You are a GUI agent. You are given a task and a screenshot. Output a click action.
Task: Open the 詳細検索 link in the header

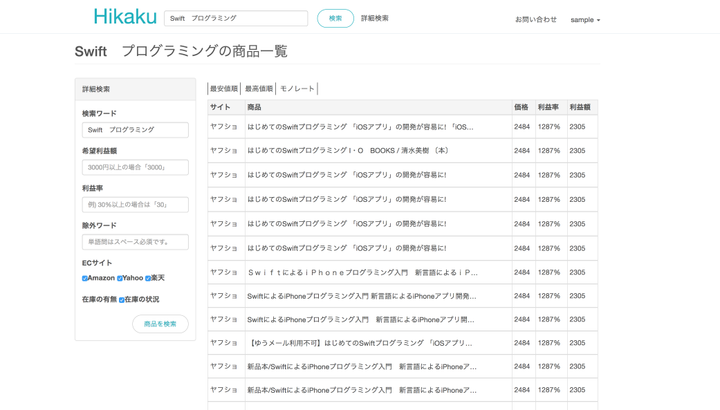coord(375,18)
